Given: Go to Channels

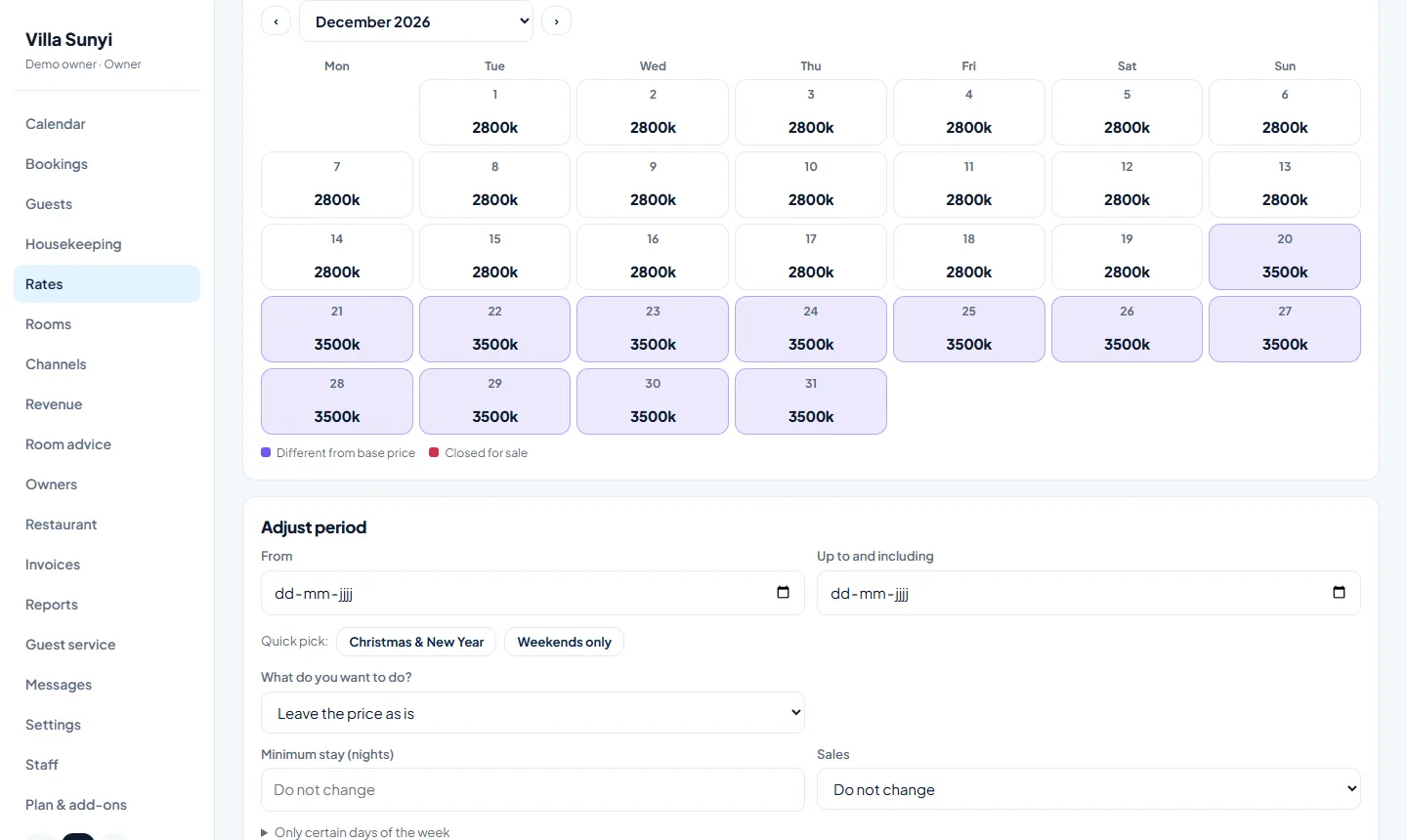Looking at the screenshot, I should (x=107, y=364).
